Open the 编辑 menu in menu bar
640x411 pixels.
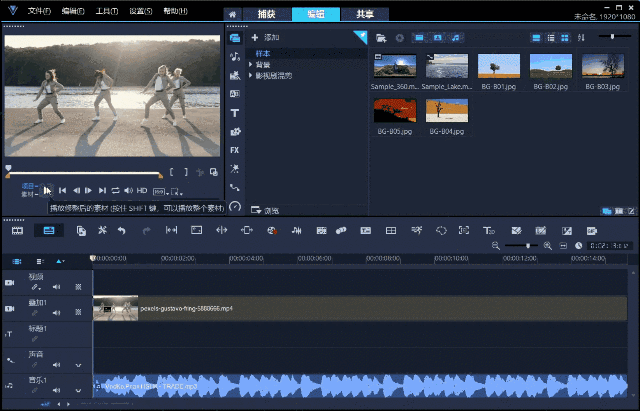pos(73,11)
